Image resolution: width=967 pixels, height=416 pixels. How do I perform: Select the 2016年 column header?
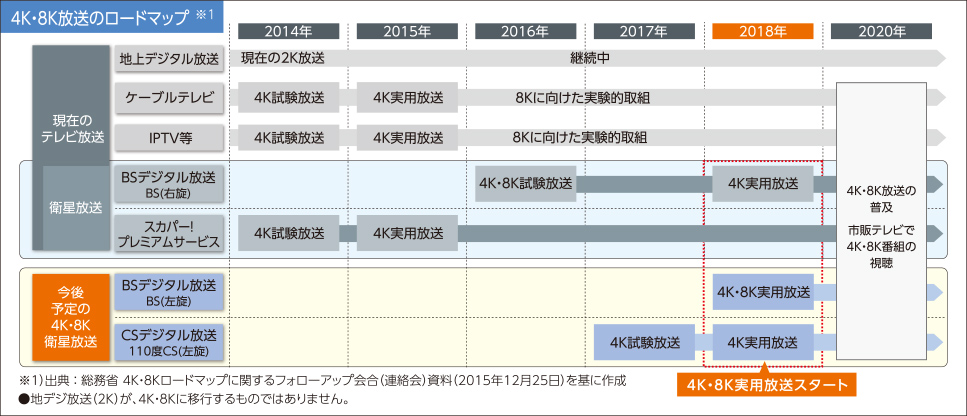tap(526, 31)
